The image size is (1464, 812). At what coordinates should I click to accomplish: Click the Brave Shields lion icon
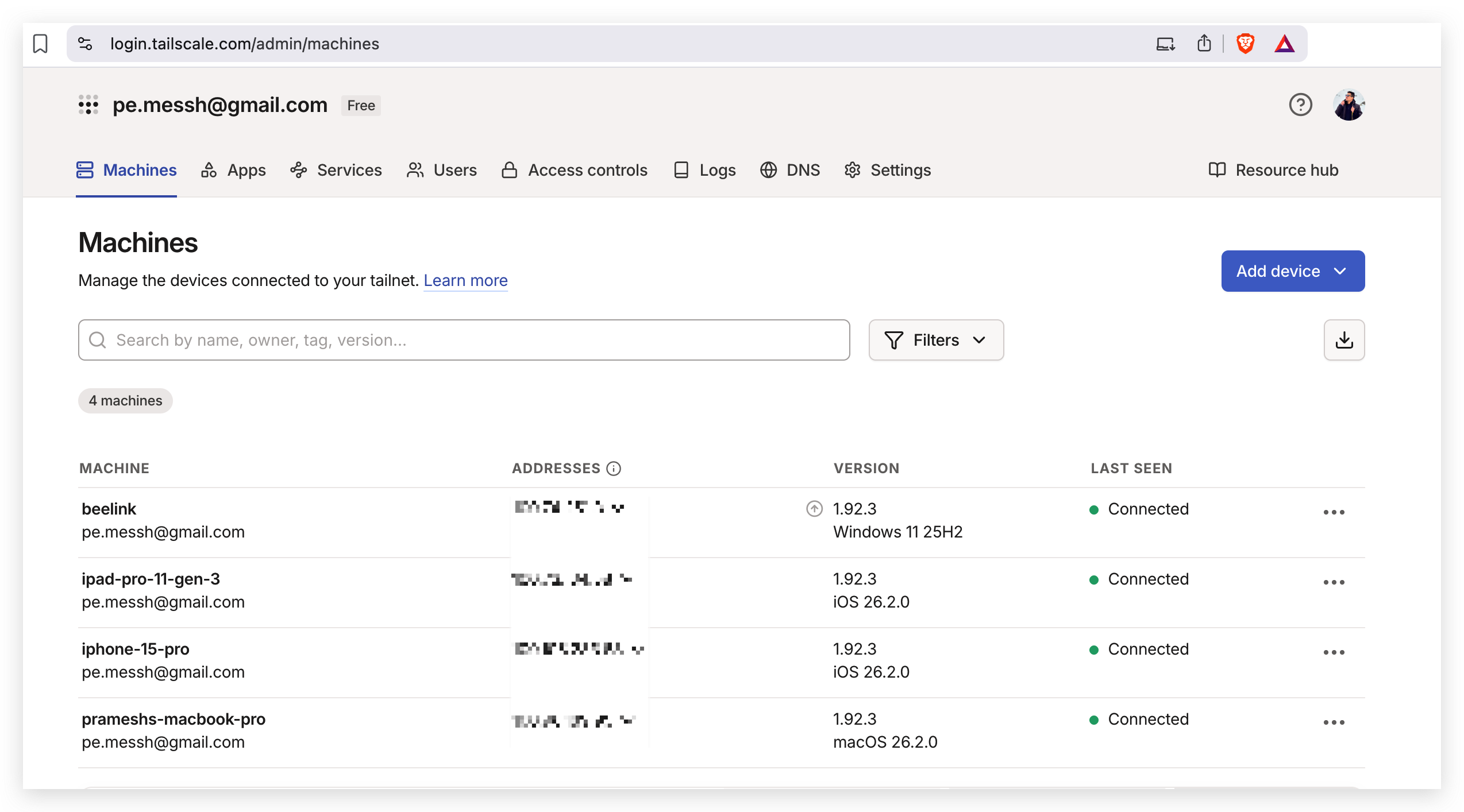(x=1245, y=44)
